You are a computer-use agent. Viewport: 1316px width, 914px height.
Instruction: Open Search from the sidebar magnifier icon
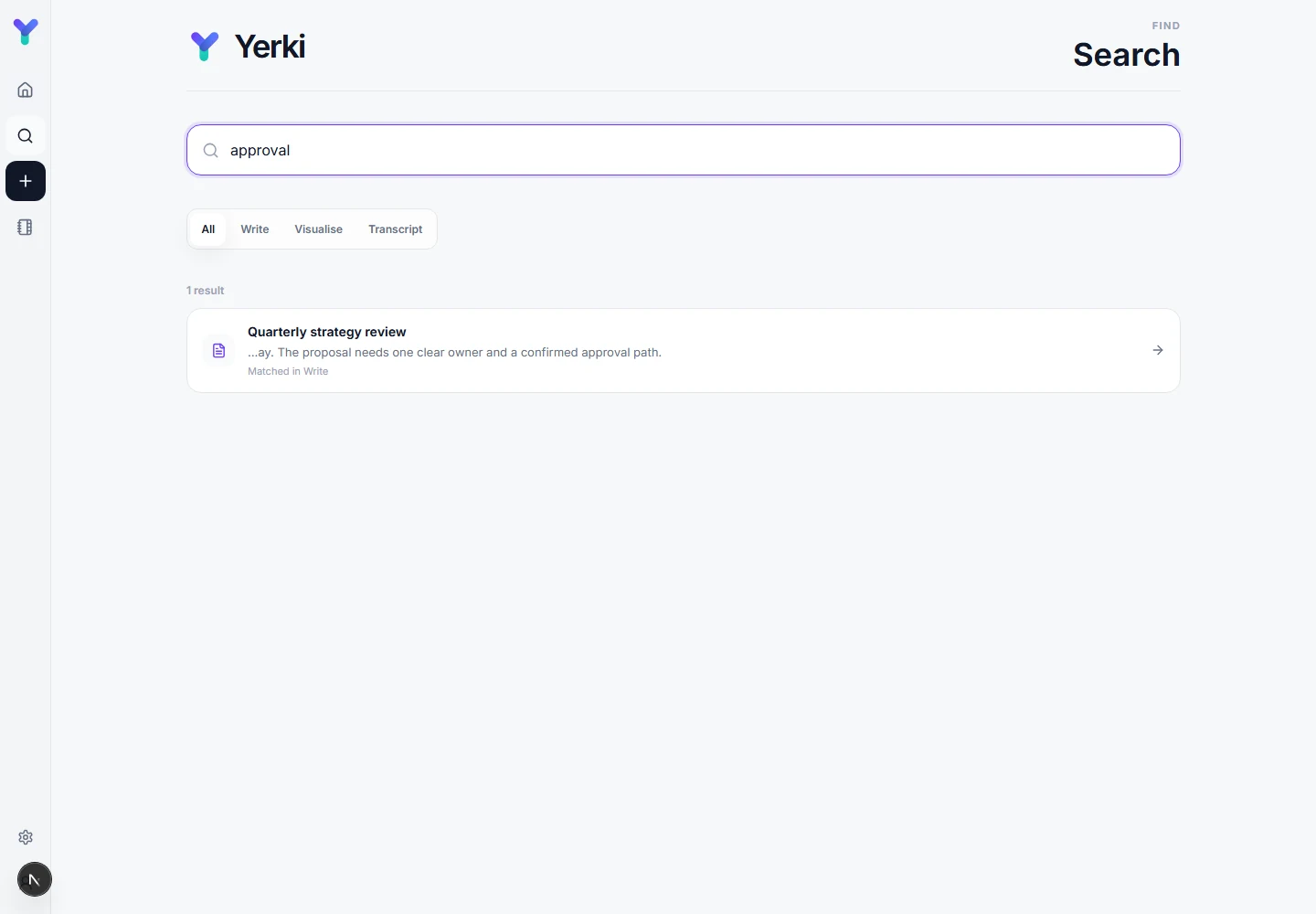click(26, 135)
